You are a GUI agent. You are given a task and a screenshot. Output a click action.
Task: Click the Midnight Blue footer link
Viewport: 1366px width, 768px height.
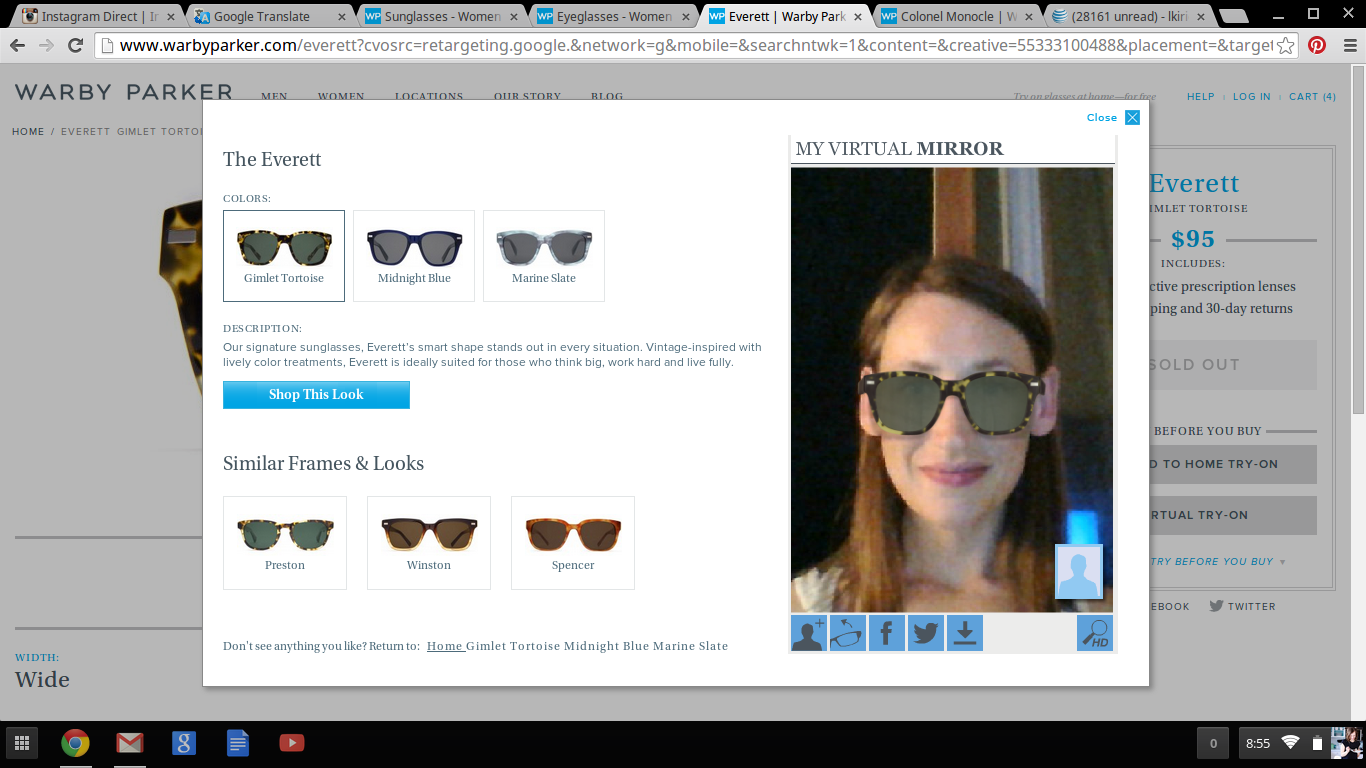coord(607,646)
